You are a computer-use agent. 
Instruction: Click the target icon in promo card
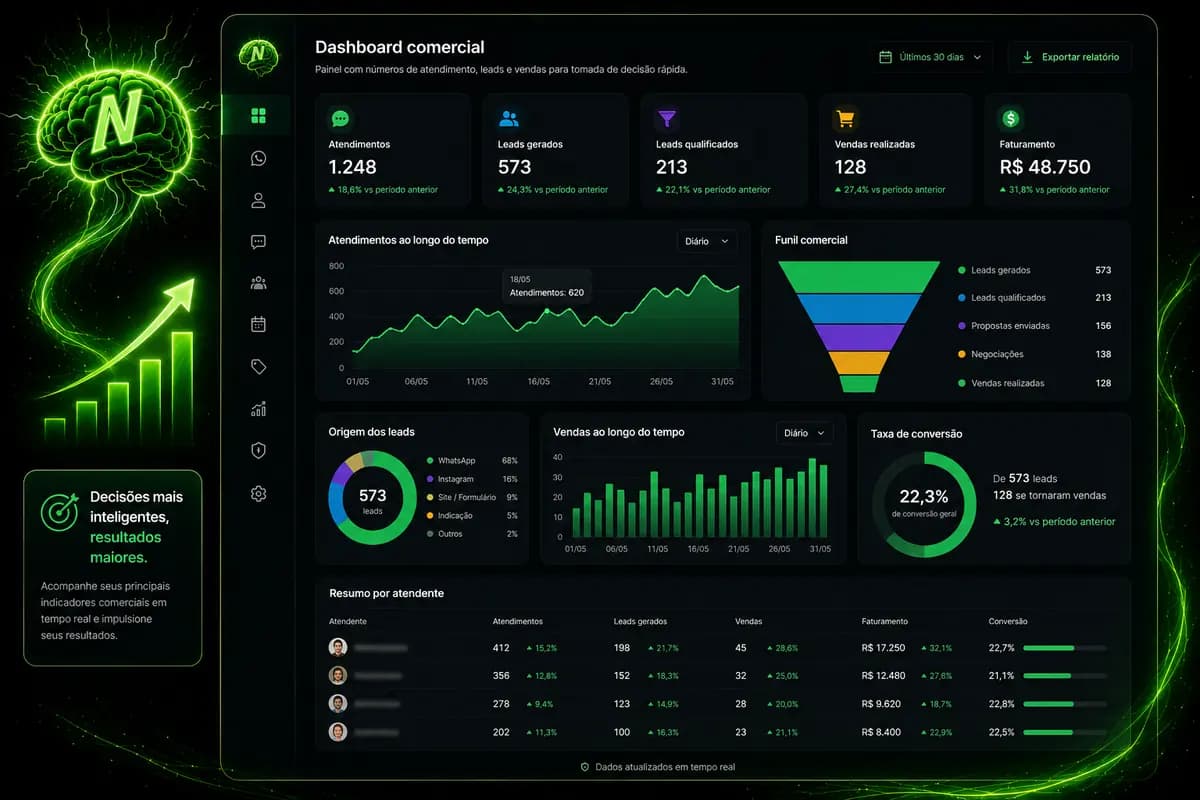[x=59, y=511]
